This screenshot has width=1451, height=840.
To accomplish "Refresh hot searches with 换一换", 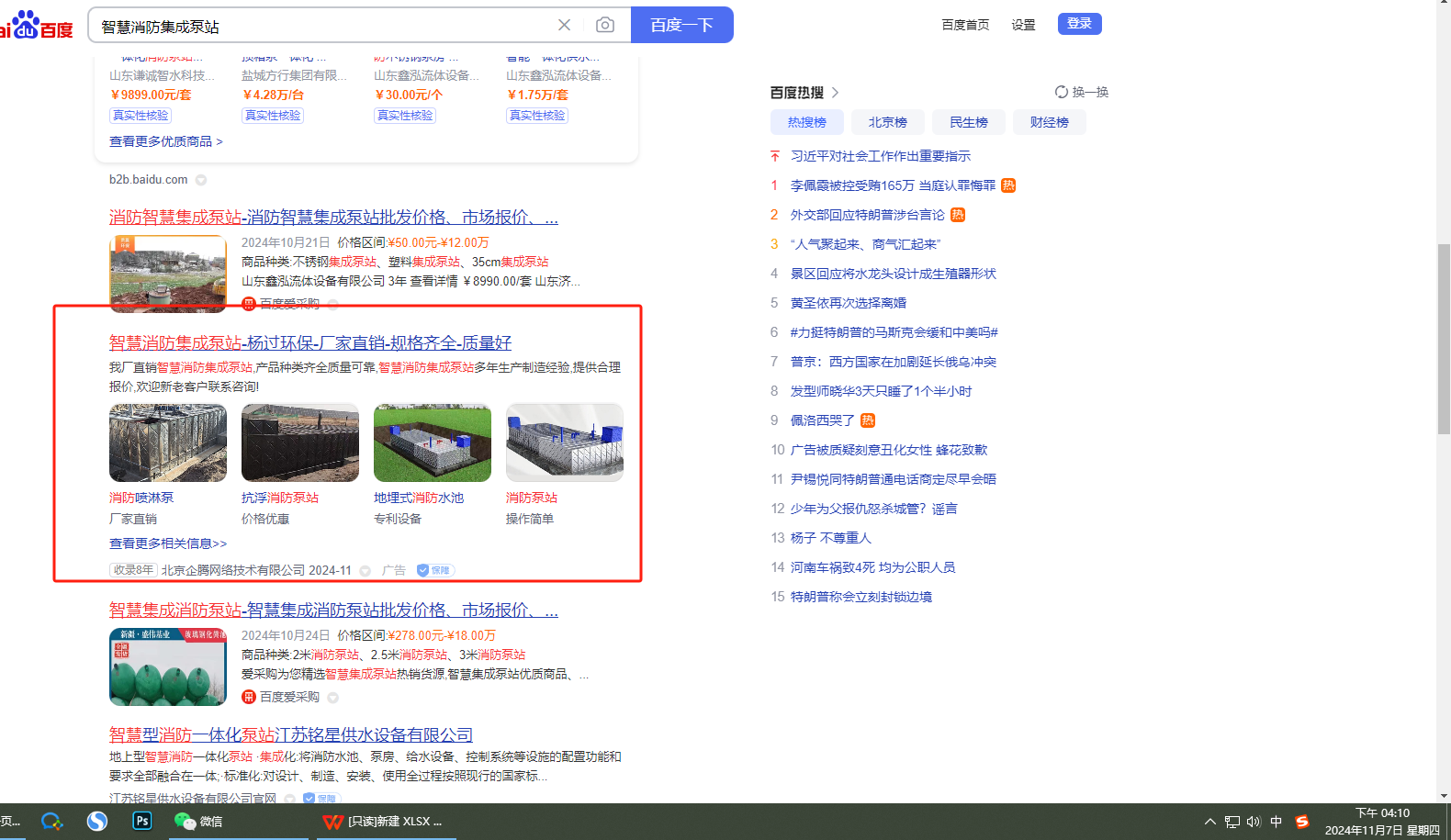I will pos(1082,92).
